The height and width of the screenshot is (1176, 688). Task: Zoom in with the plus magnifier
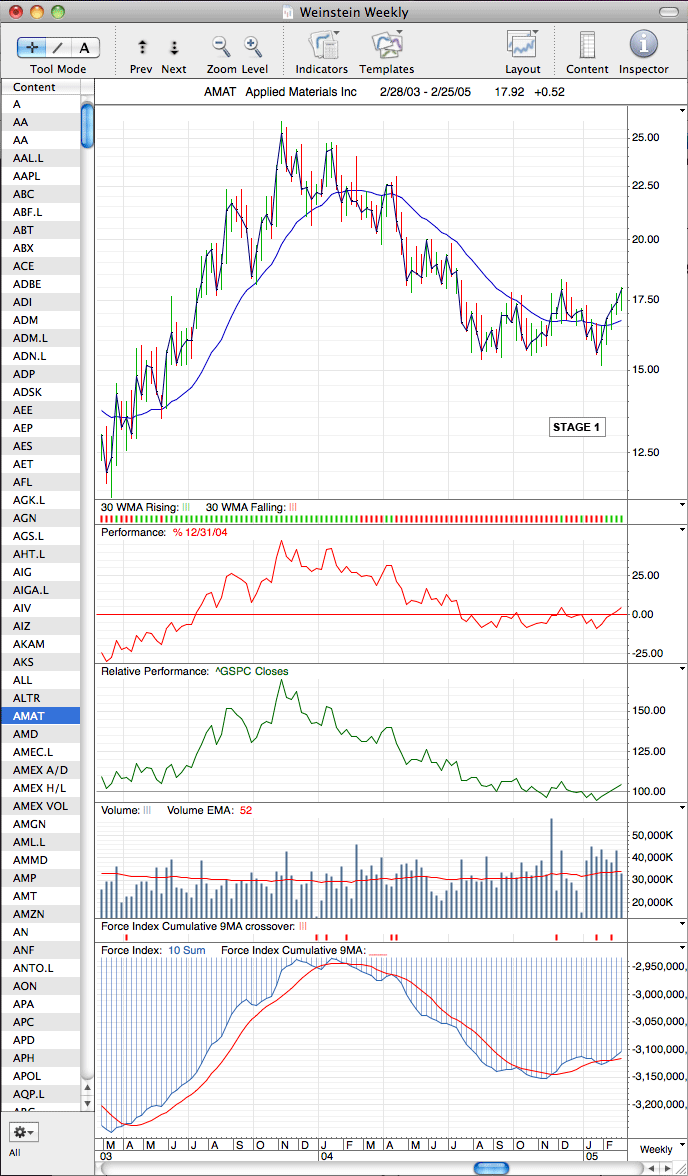pos(253,46)
